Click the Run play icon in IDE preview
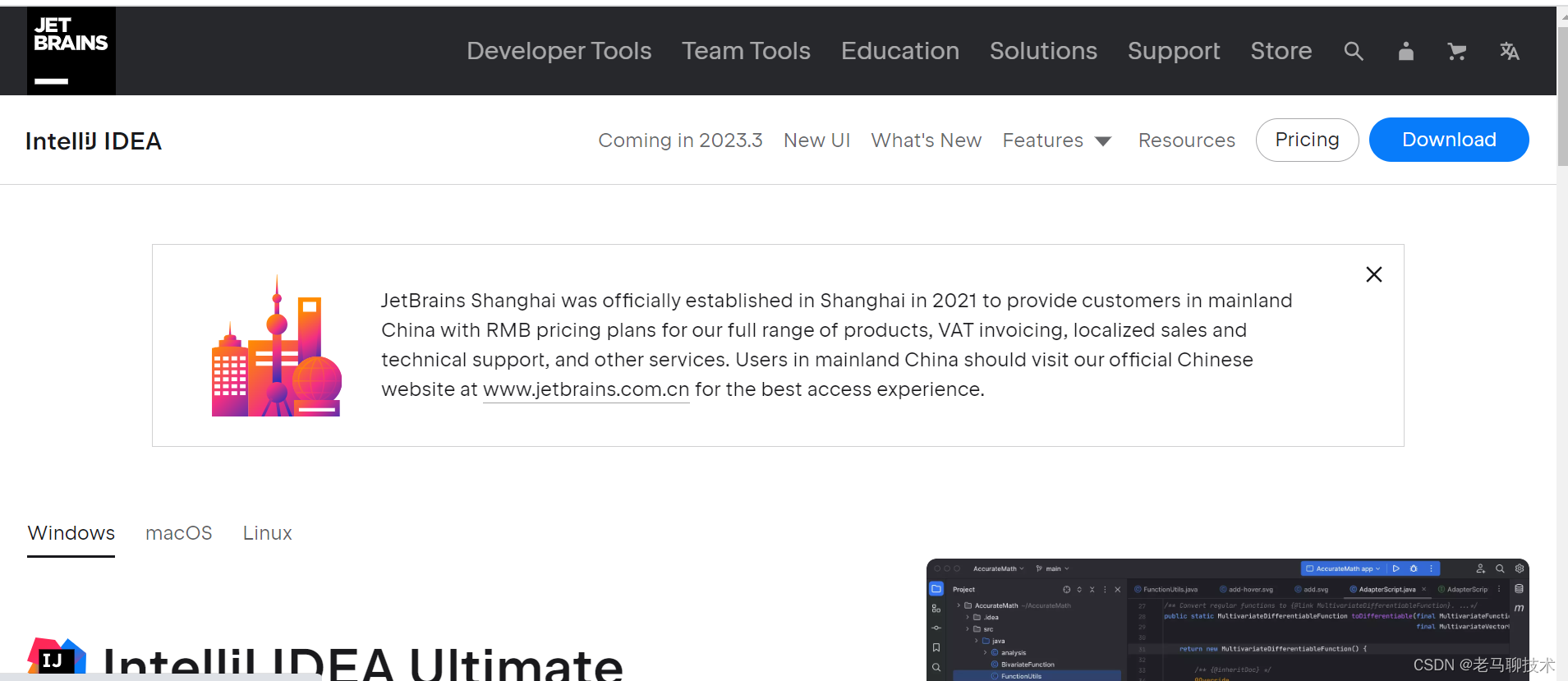This screenshot has height=681, width=1568. [1396, 568]
